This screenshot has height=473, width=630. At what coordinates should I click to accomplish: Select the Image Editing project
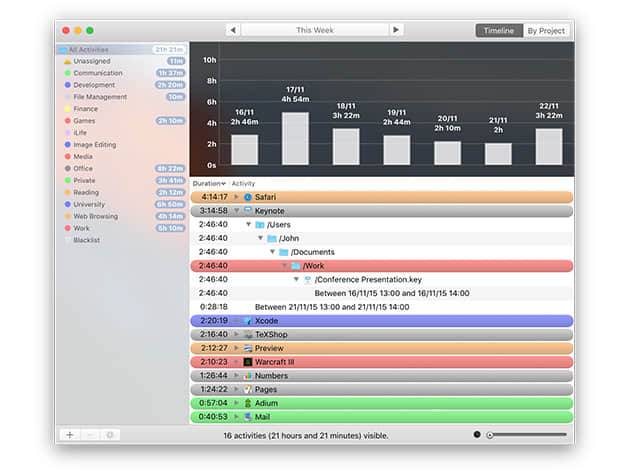[122, 145]
